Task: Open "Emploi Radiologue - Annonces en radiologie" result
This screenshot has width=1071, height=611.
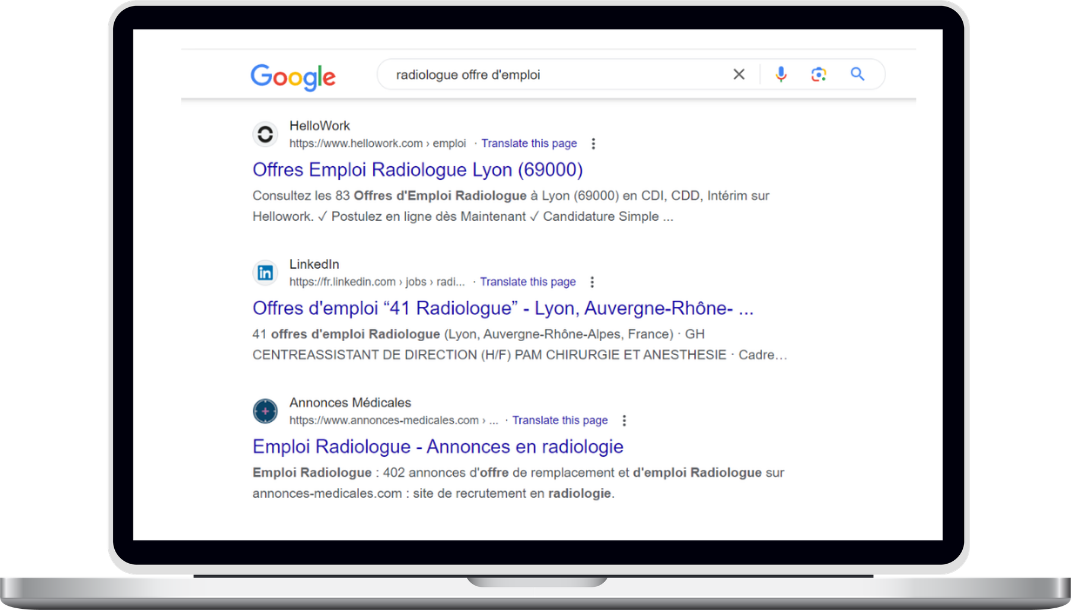Action: (x=437, y=446)
